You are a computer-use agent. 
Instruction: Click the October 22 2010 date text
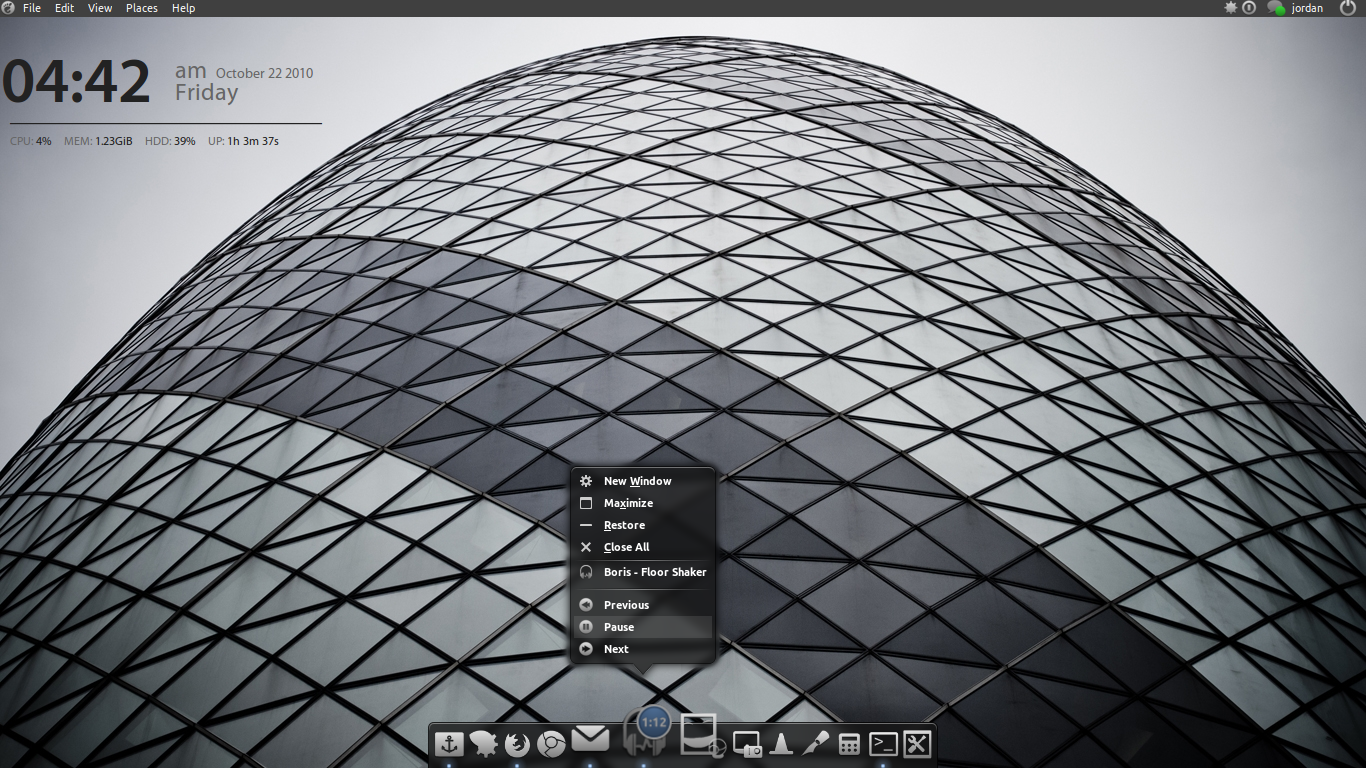(264, 73)
